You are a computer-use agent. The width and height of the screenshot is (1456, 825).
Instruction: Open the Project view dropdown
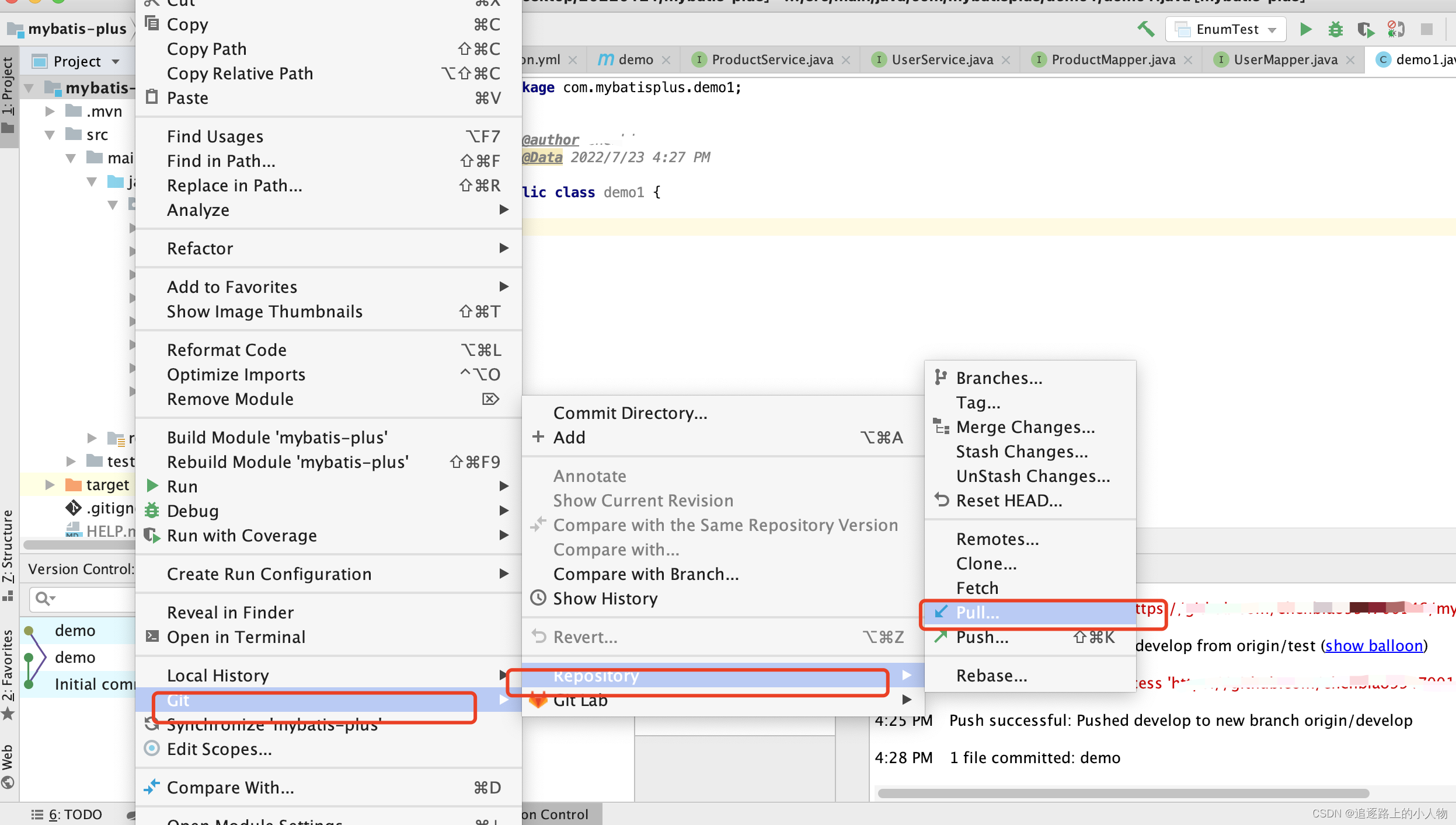[116, 61]
